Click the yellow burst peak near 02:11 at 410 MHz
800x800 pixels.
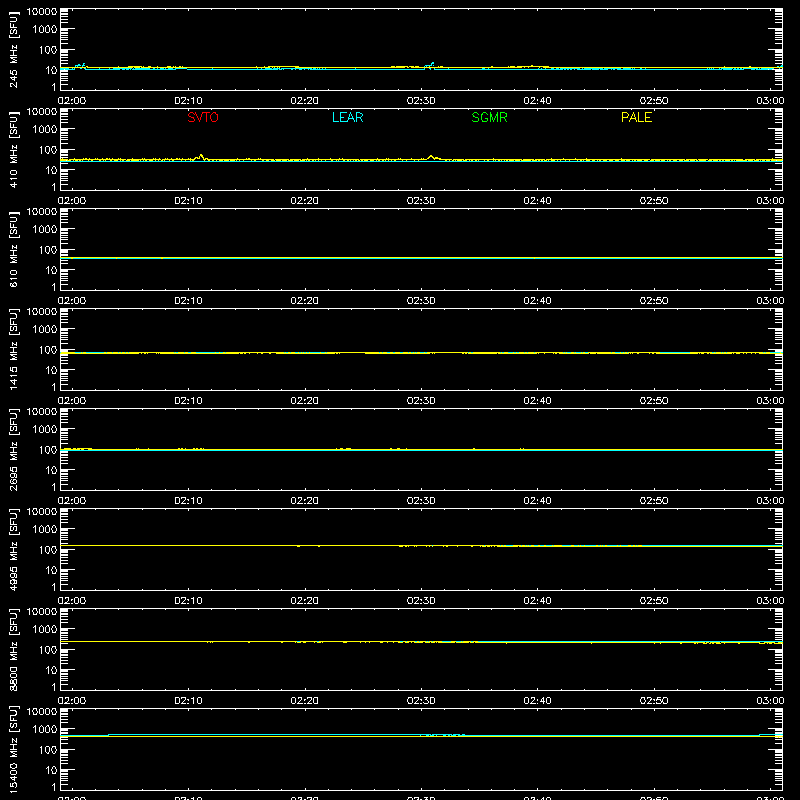coord(202,156)
